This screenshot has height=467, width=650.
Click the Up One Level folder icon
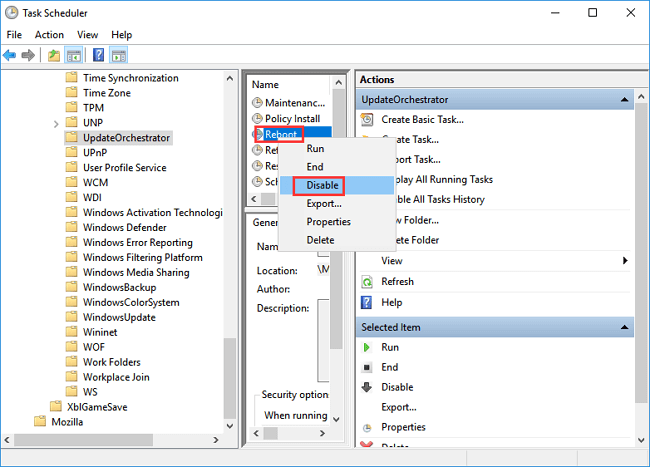point(54,55)
